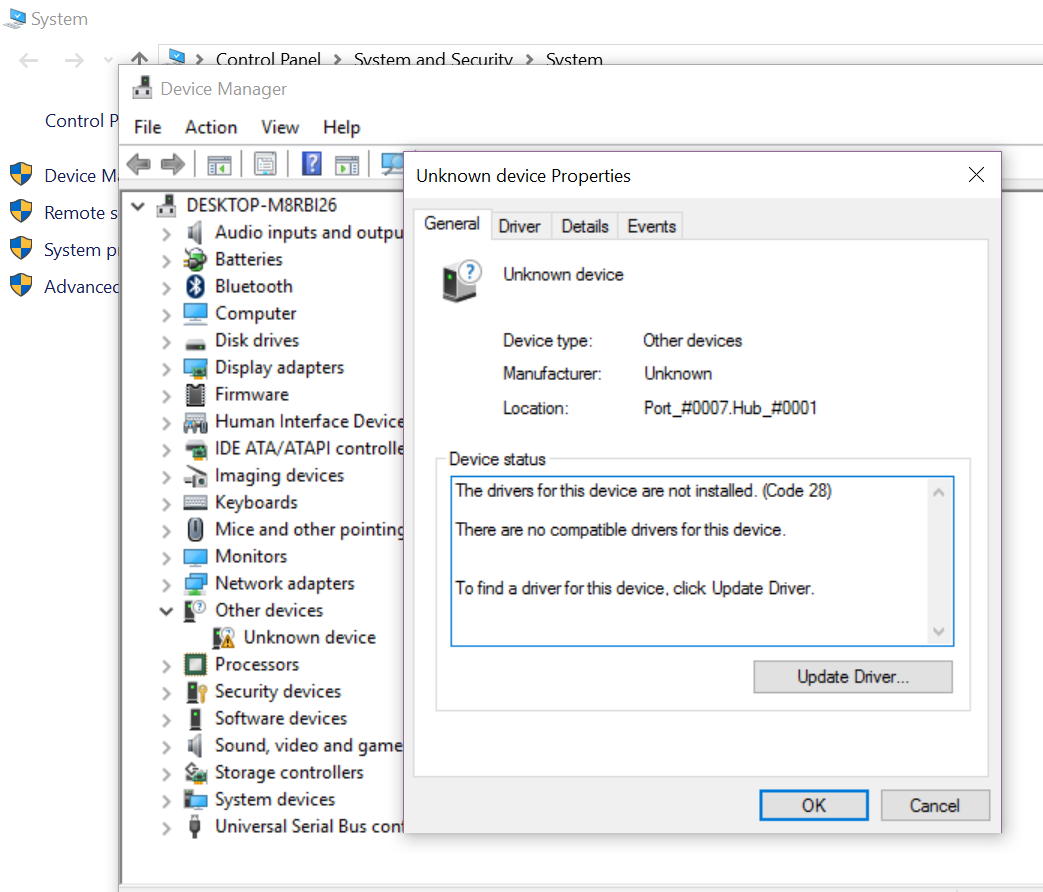Screen dimensions: 1043x892
Task: Click the Storage controllers icon
Action: click(x=195, y=772)
